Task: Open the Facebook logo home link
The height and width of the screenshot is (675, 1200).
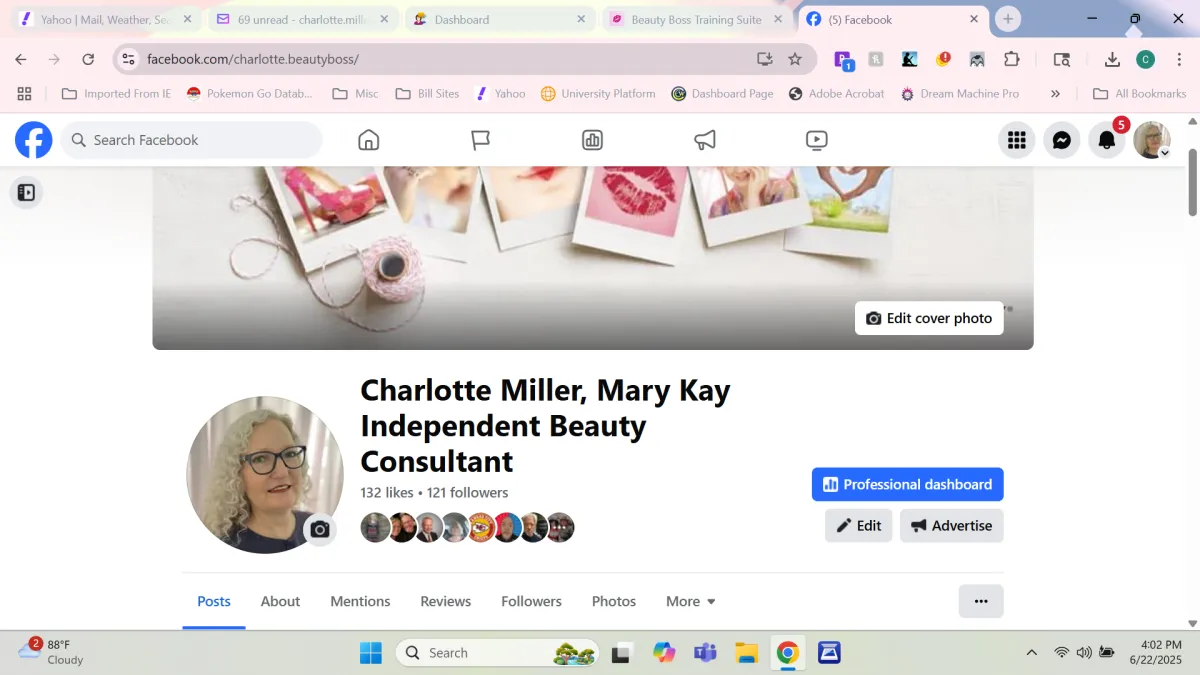Action: coord(33,140)
